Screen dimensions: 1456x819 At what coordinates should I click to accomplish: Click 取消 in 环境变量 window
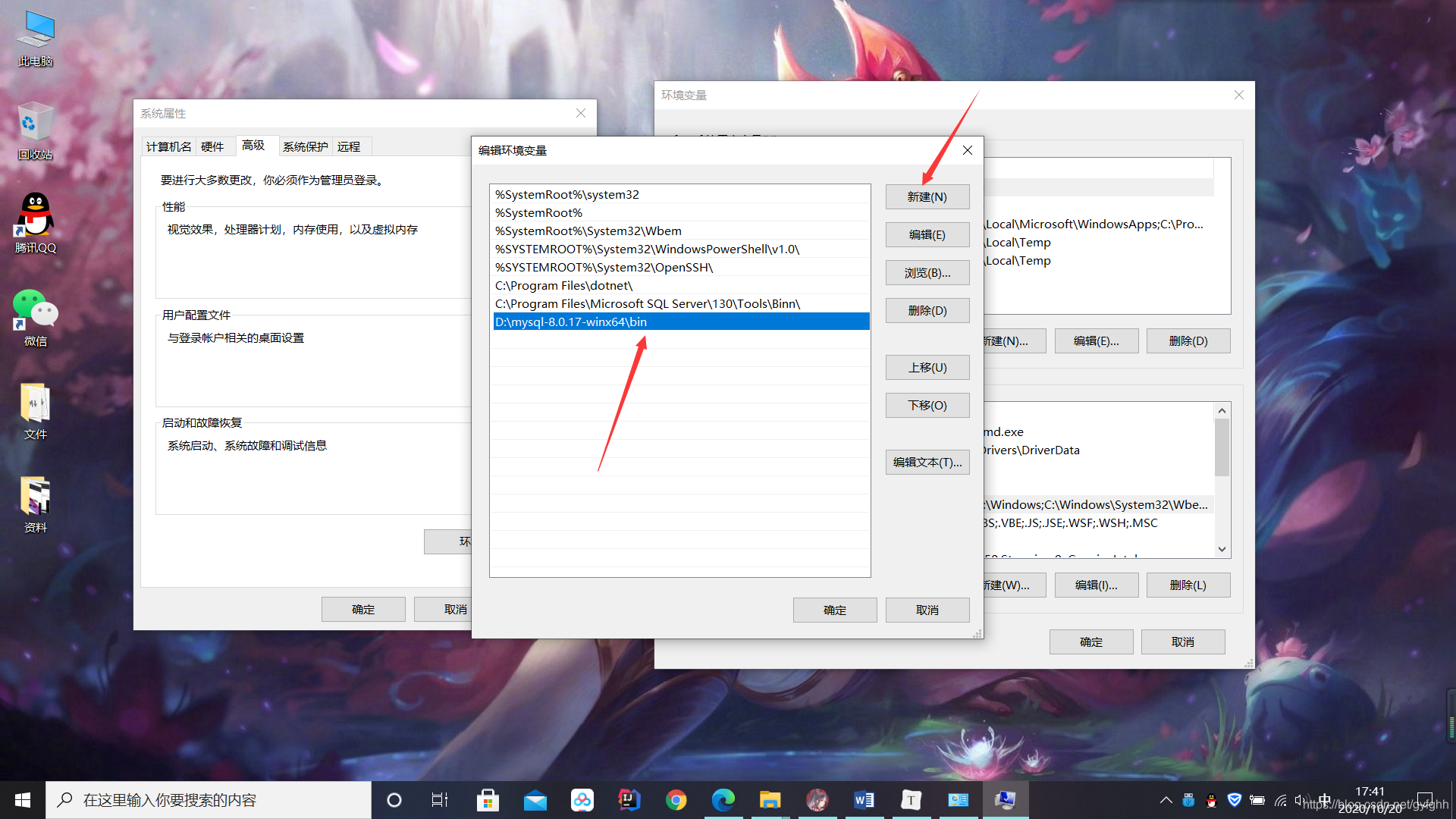1183,642
